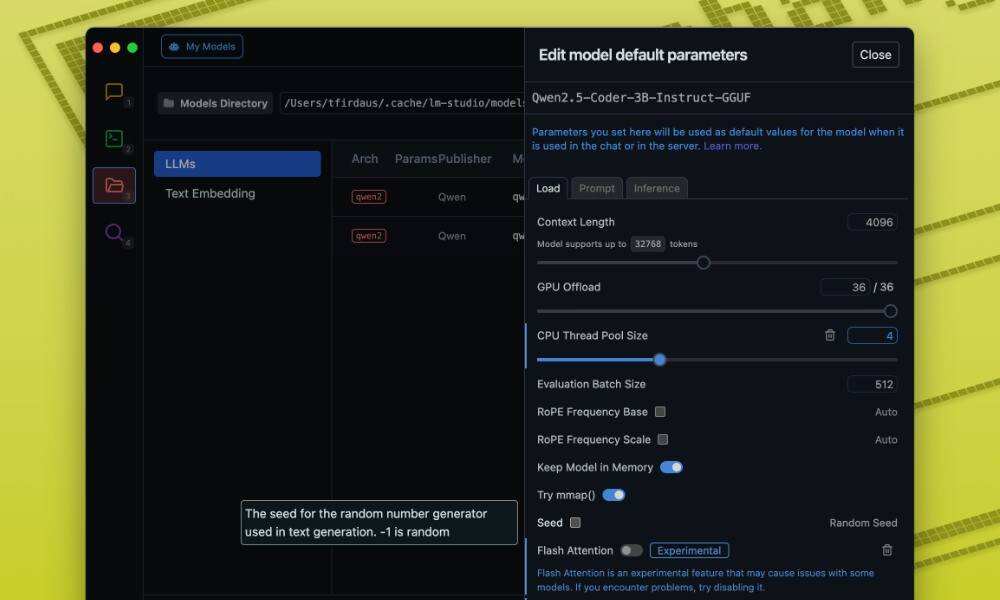Screen dimensions: 1000x600
Task: Click trash icon beside Flash Attention
Action: point(887,550)
